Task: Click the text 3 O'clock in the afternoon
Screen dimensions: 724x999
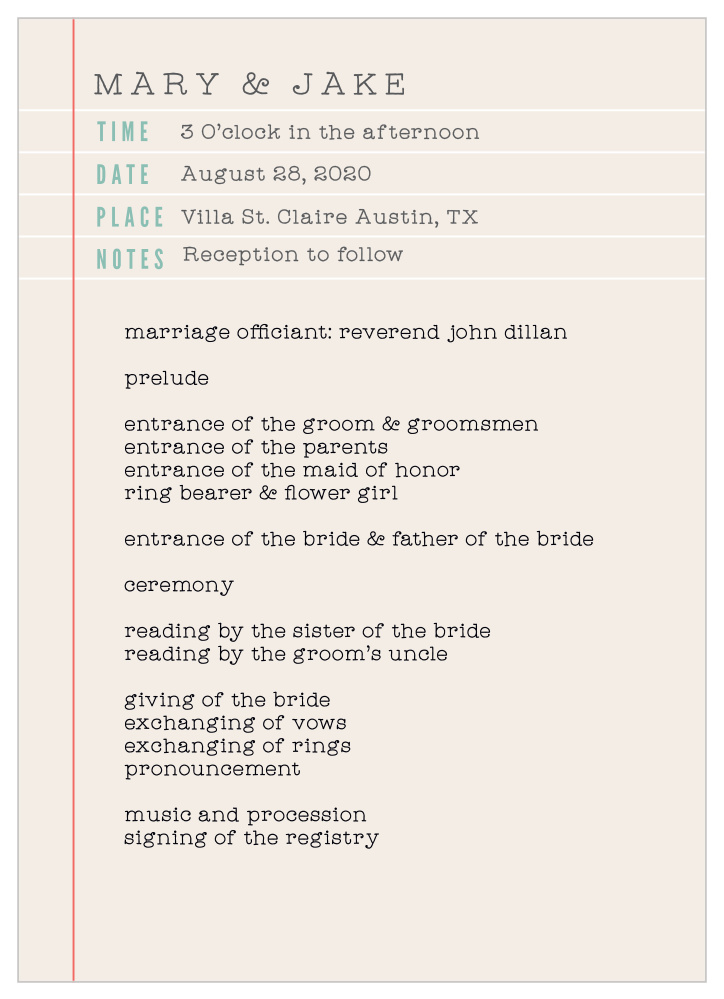Action: [329, 132]
